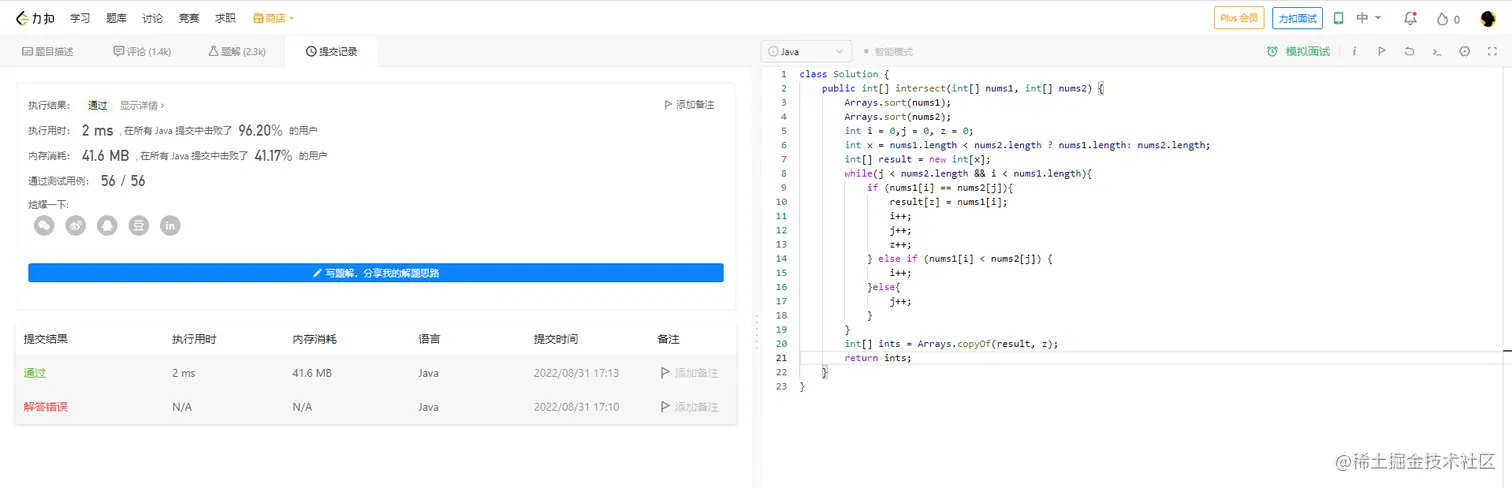Click code line number 8

tap(783, 173)
